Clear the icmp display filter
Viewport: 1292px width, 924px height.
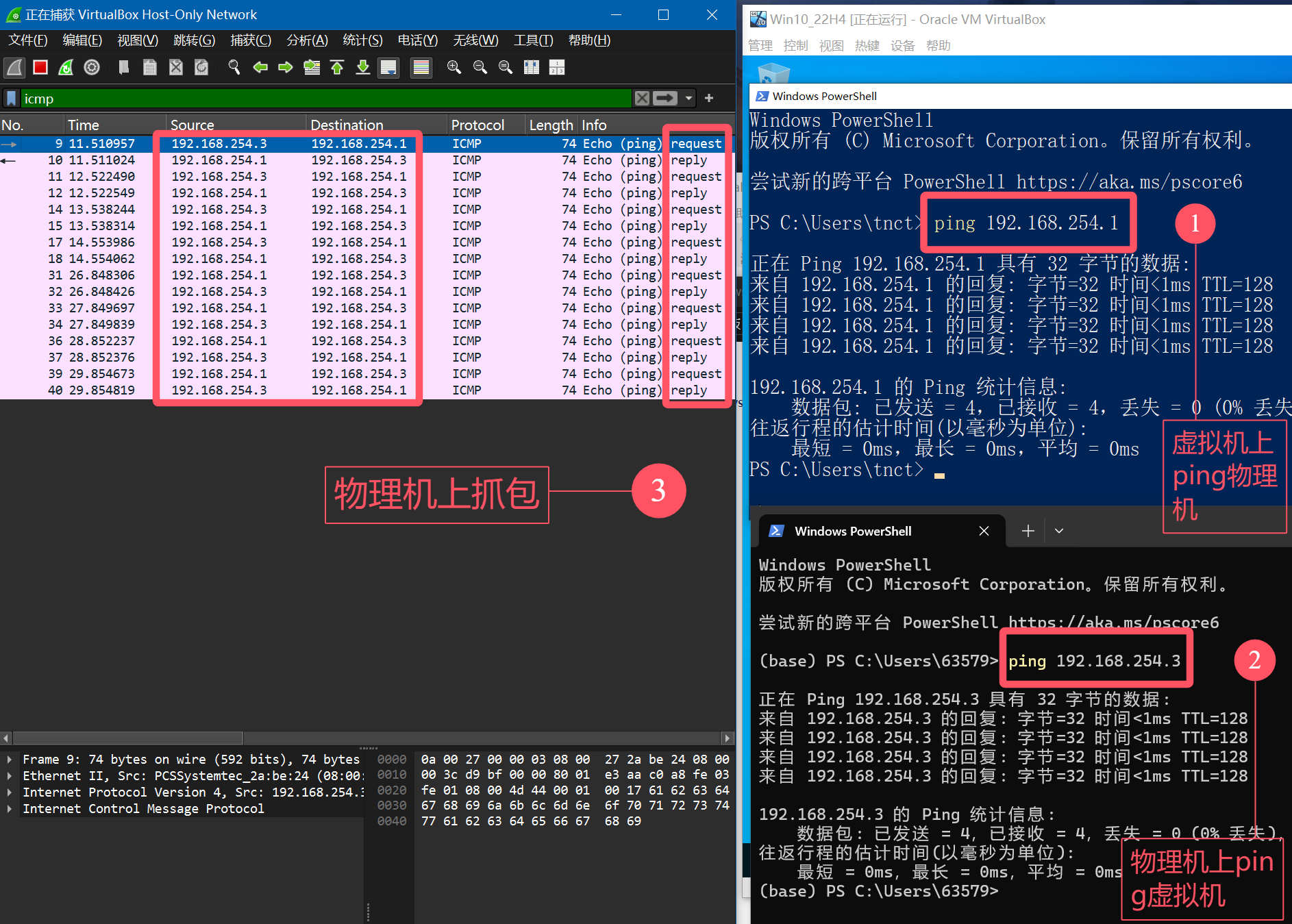pyautogui.click(x=642, y=99)
